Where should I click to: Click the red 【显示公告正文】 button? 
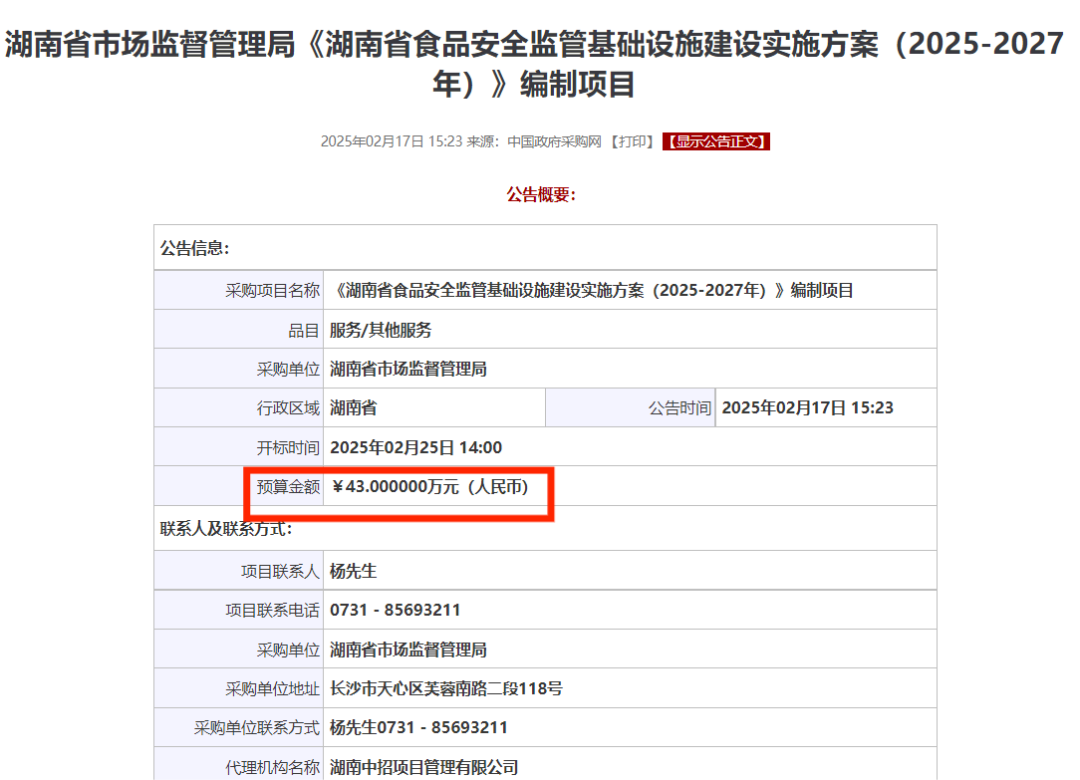[x=716, y=141]
